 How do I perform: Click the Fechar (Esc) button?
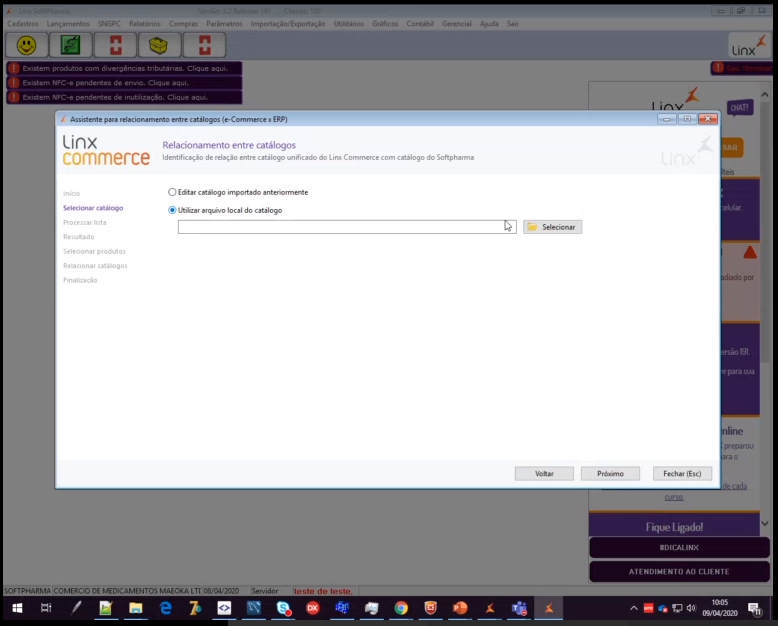[x=682, y=474]
